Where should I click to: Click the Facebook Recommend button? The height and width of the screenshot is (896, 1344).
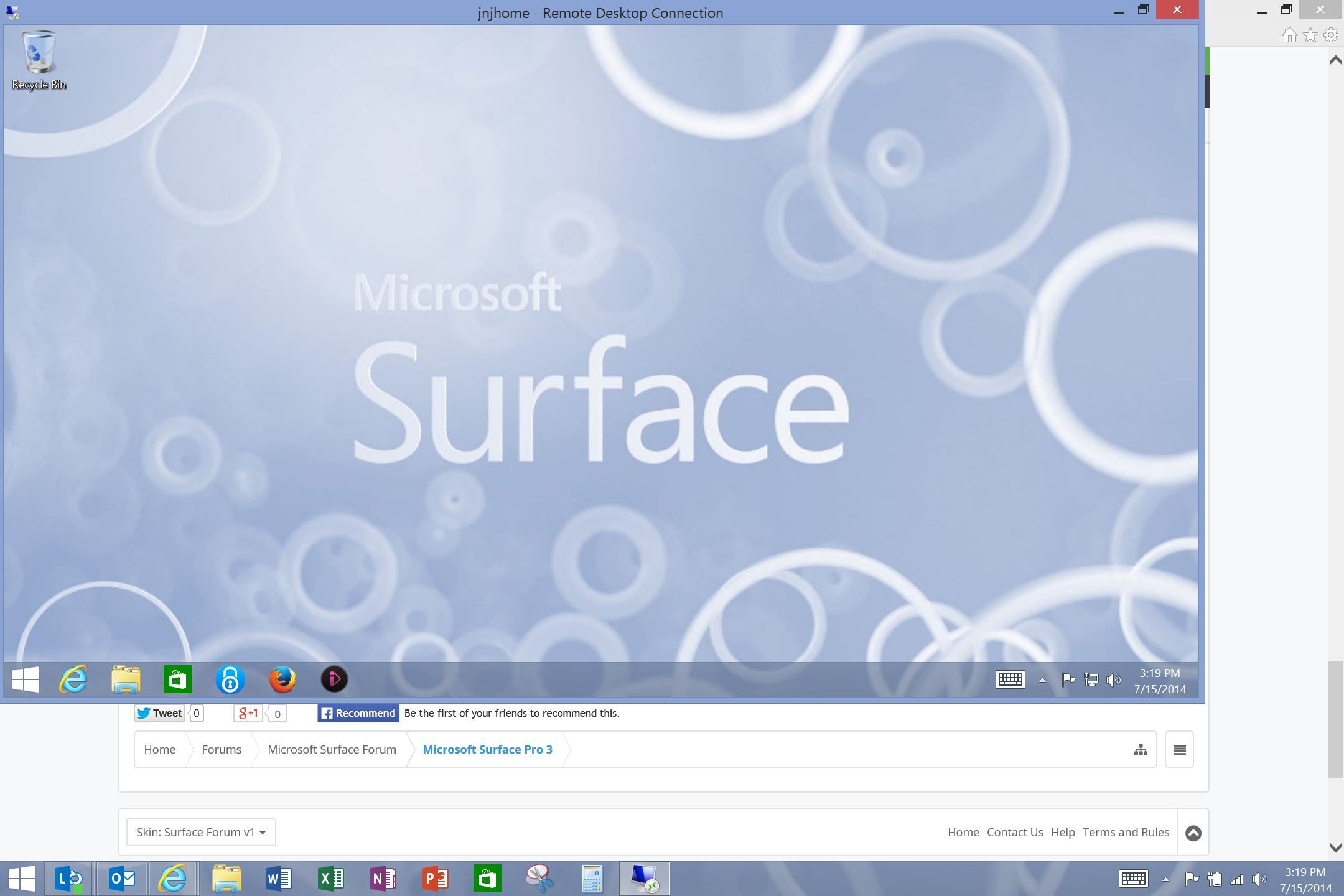358,713
